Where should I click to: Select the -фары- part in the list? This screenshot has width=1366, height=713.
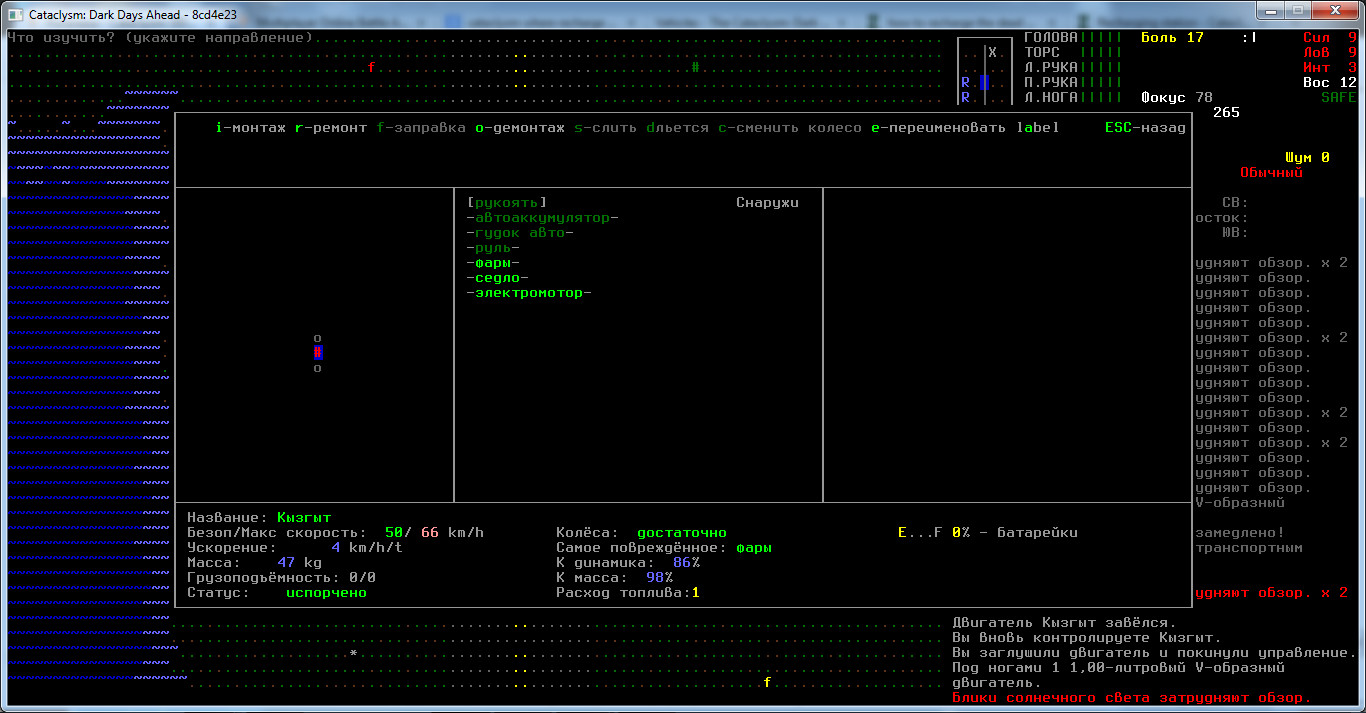[x=493, y=262]
